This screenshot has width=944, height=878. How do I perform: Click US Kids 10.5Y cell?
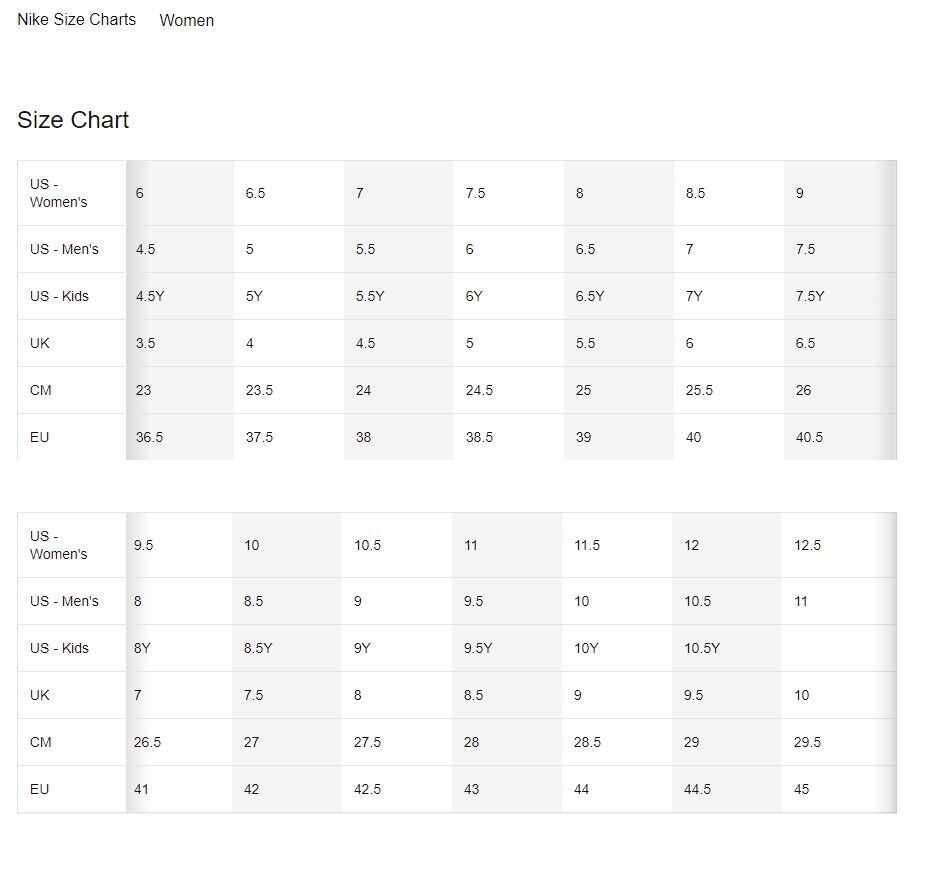click(x=727, y=649)
